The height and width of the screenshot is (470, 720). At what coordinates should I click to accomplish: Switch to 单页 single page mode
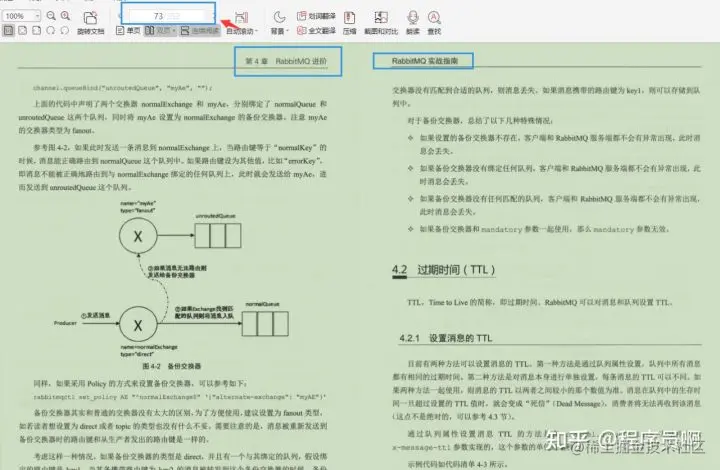(128, 31)
